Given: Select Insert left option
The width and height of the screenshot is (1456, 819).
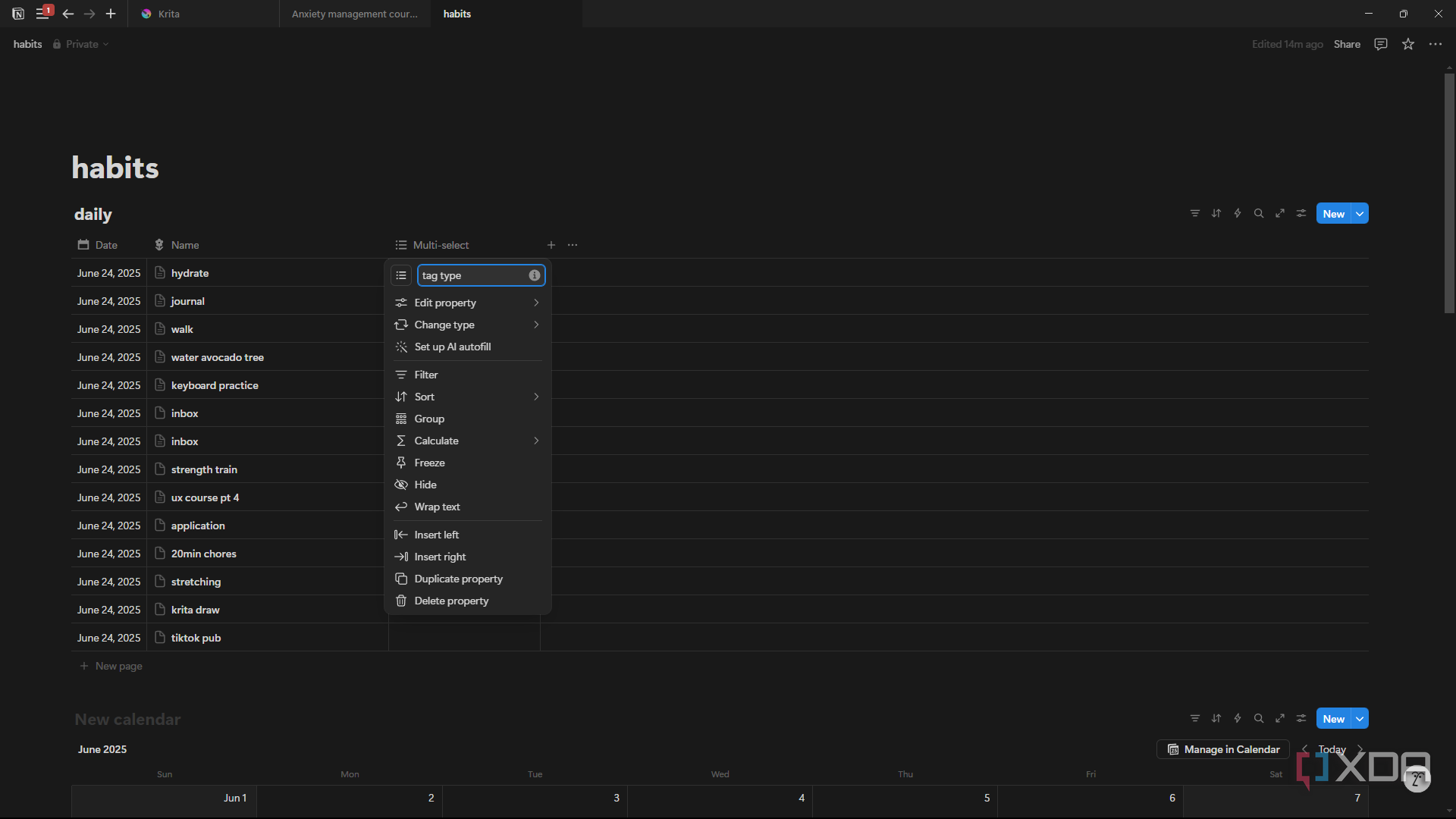Looking at the screenshot, I should pyautogui.click(x=468, y=535).
